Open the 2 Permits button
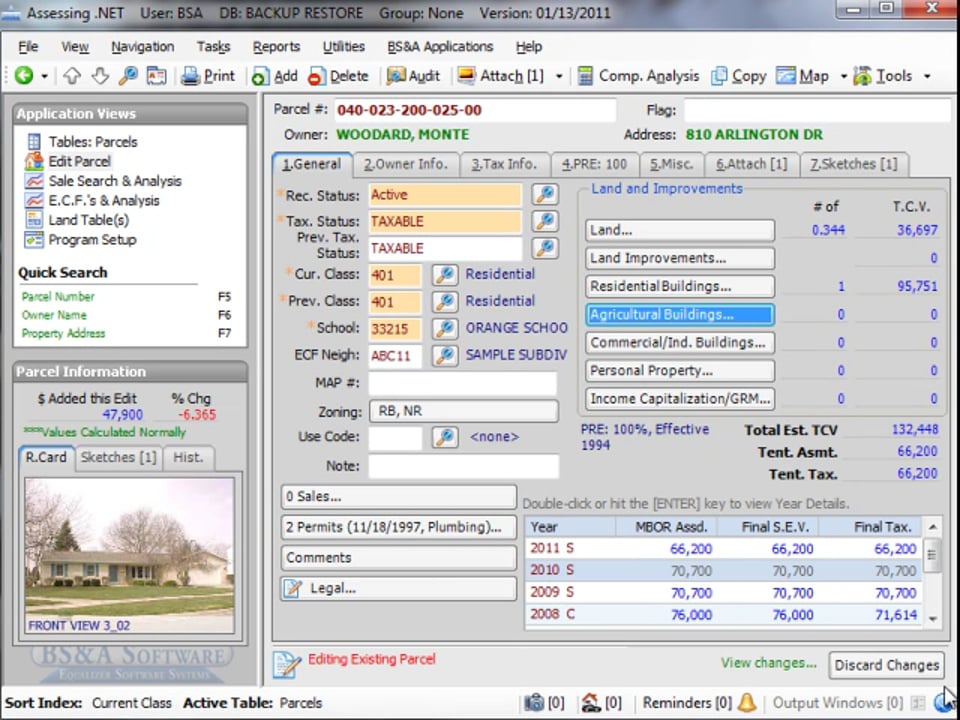Image resolution: width=960 pixels, height=720 pixels. point(399,527)
